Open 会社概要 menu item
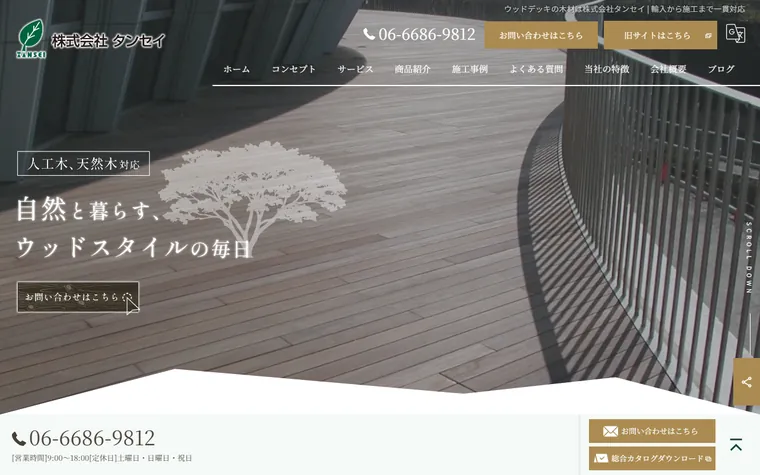The height and width of the screenshot is (475, 760). point(668,69)
